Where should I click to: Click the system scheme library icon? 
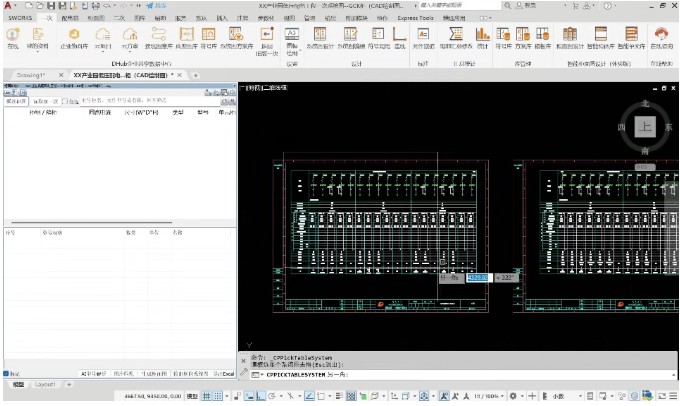click(x=236, y=34)
